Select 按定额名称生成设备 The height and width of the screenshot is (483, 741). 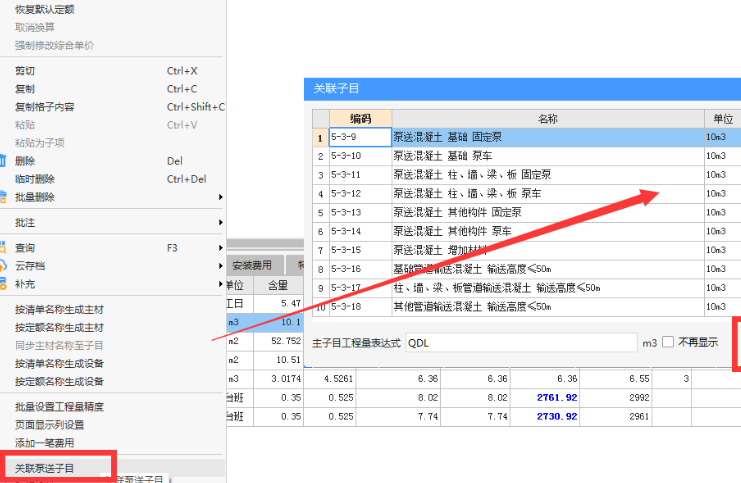[59, 381]
